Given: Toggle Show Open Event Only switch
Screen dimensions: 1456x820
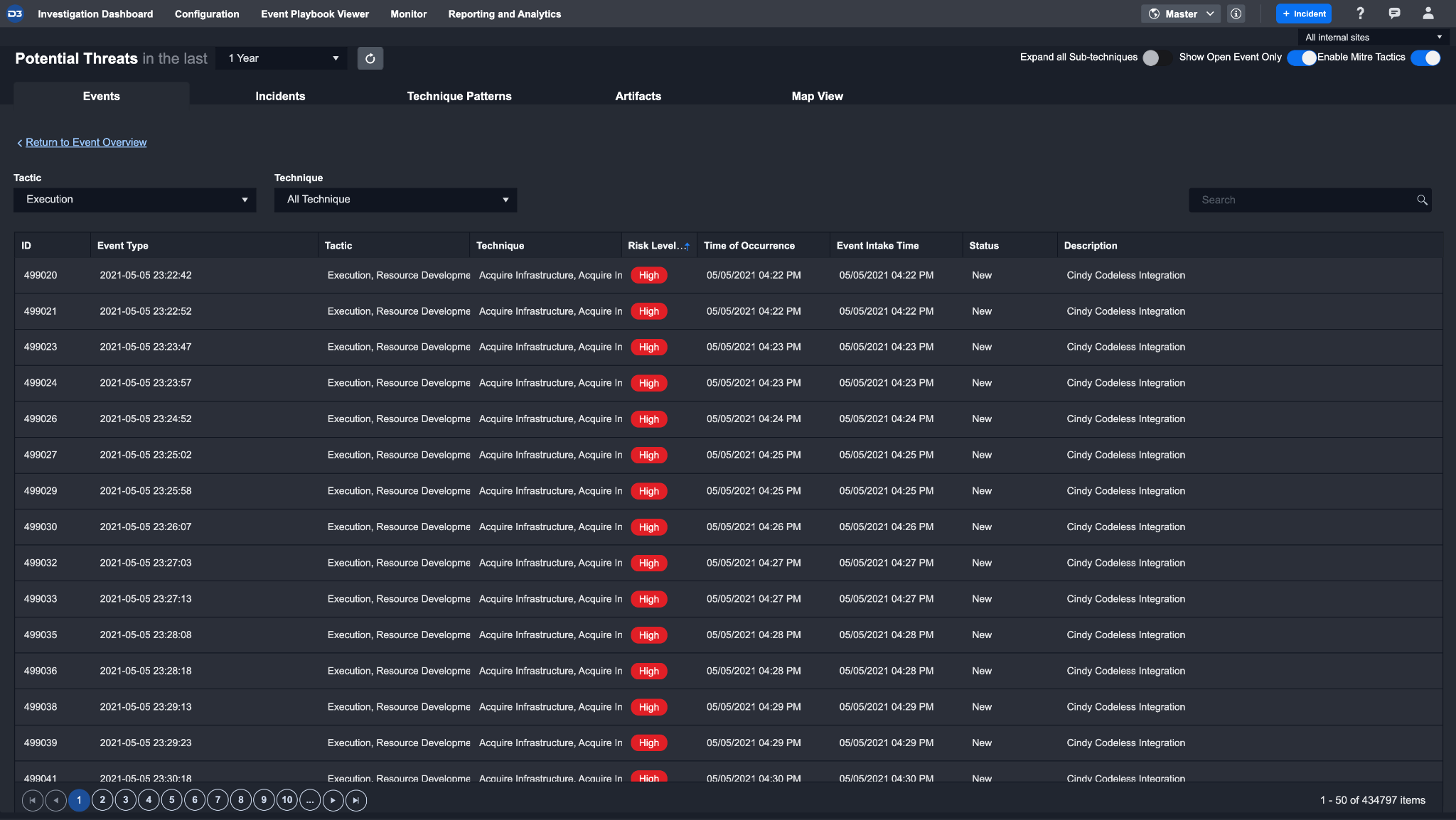Looking at the screenshot, I should coord(1302,58).
